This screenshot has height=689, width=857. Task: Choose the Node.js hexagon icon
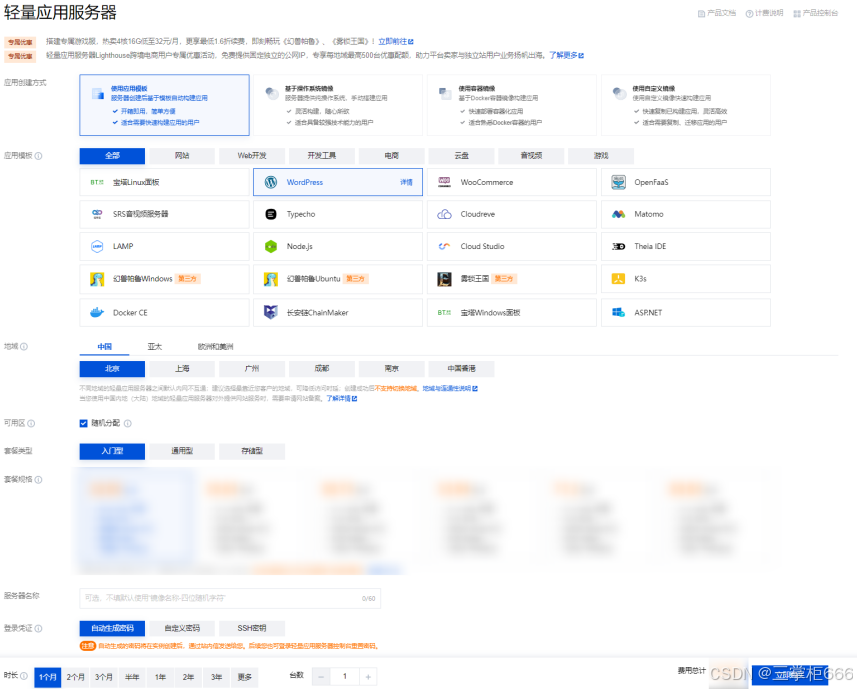pyautogui.click(x=271, y=246)
